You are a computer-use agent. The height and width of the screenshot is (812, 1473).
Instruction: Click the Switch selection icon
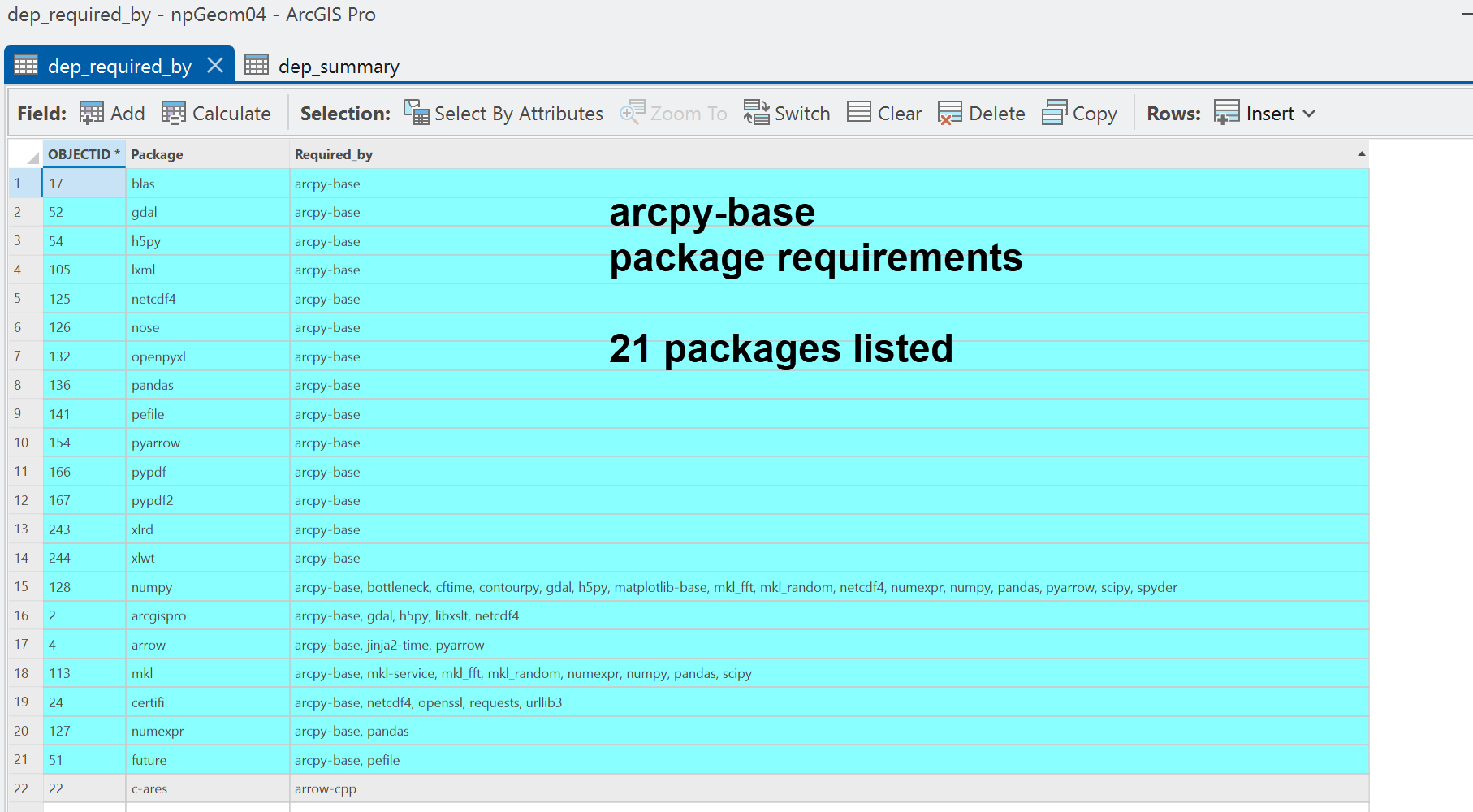[x=756, y=113]
